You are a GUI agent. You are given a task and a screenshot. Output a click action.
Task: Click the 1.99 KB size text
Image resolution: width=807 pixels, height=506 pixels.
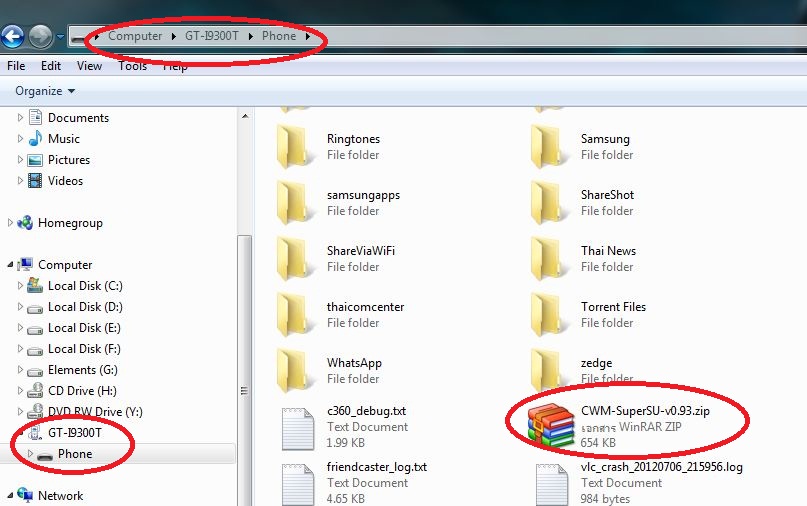(346, 443)
